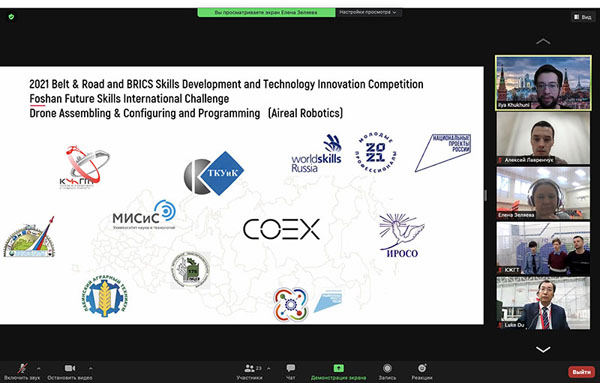Expand video options arrow beside camera

(x=91, y=368)
